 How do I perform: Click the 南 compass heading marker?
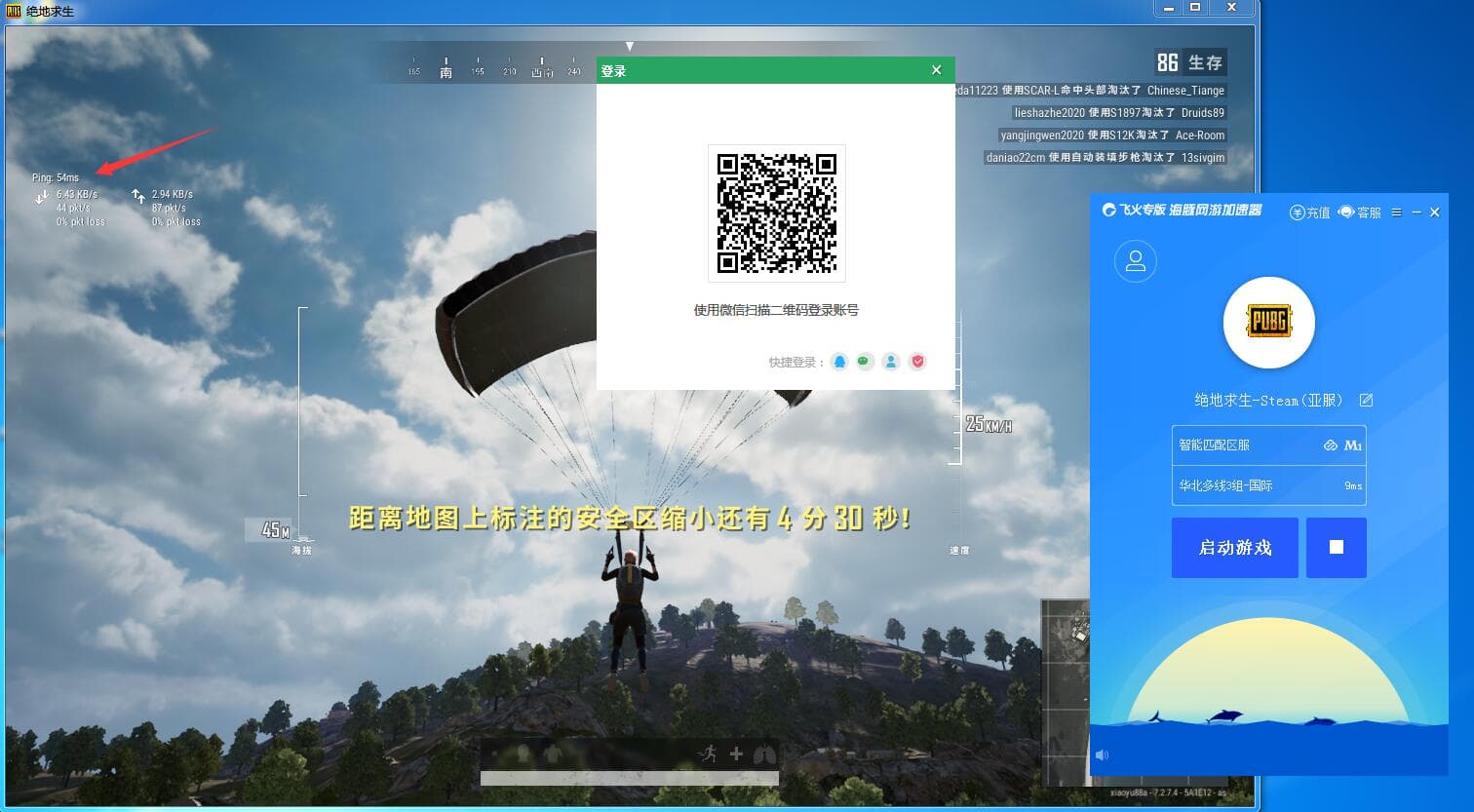pos(446,72)
